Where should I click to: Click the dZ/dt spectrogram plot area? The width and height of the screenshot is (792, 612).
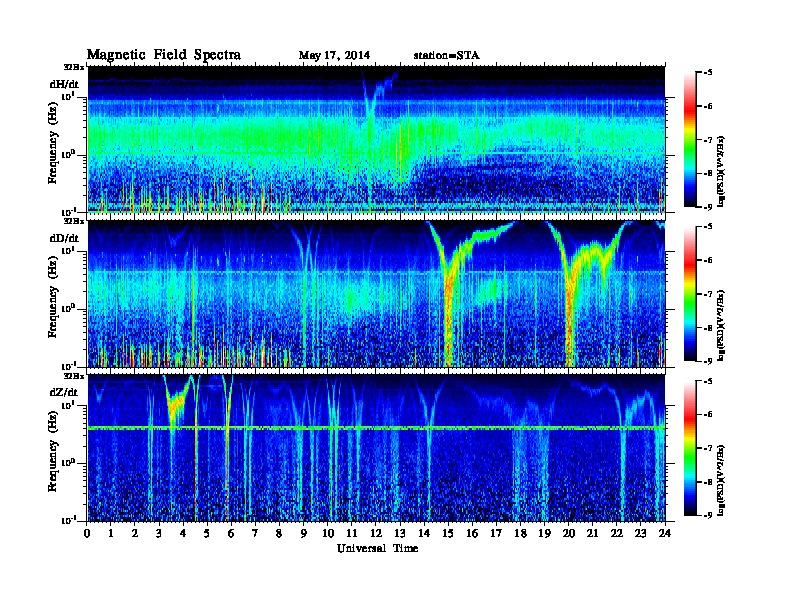pos(376,448)
